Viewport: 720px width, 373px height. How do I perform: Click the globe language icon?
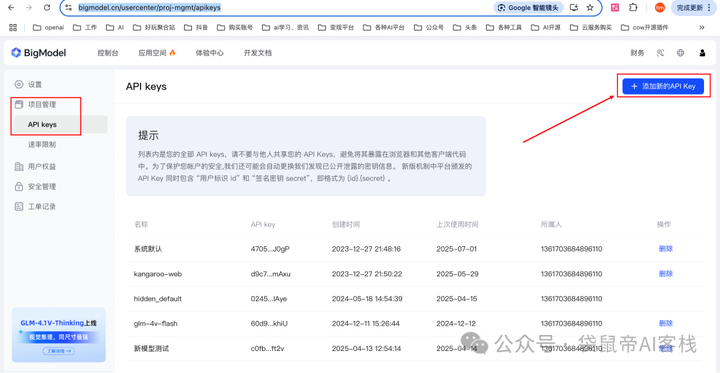pyautogui.click(x=681, y=53)
